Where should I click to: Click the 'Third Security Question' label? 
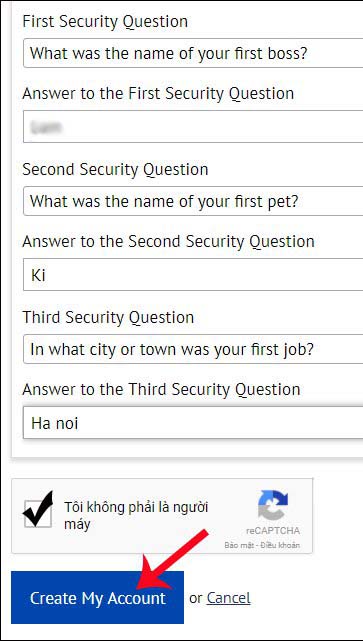coord(108,318)
